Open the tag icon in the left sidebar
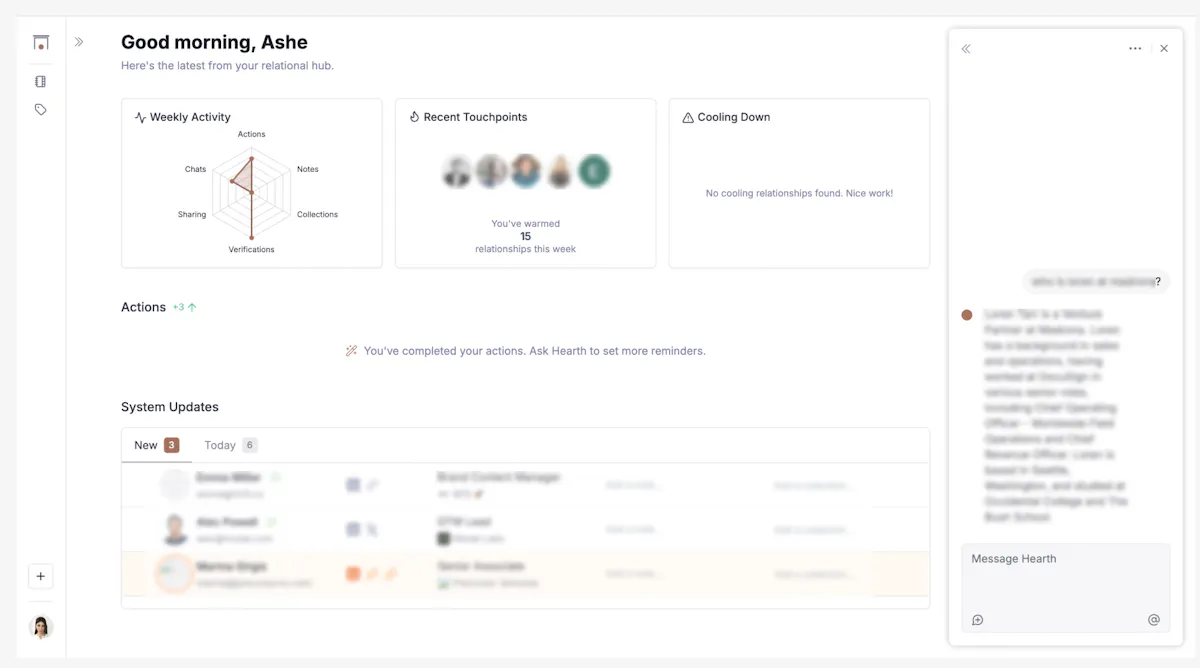Viewport: 1200px width, 668px height. point(40,110)
